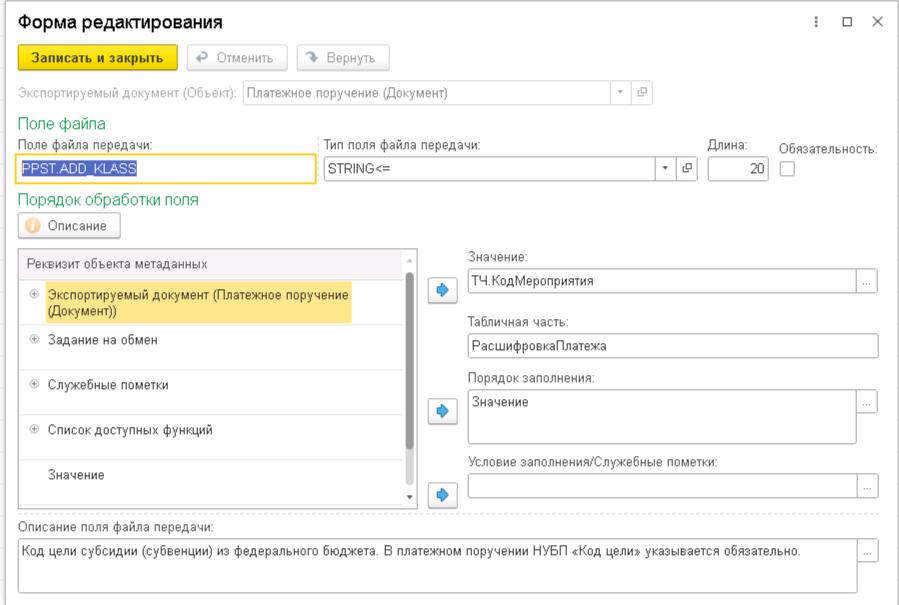This screenshot has width=899, height=605.
Task: Click the Описание button
Action: tap(69, 226)
